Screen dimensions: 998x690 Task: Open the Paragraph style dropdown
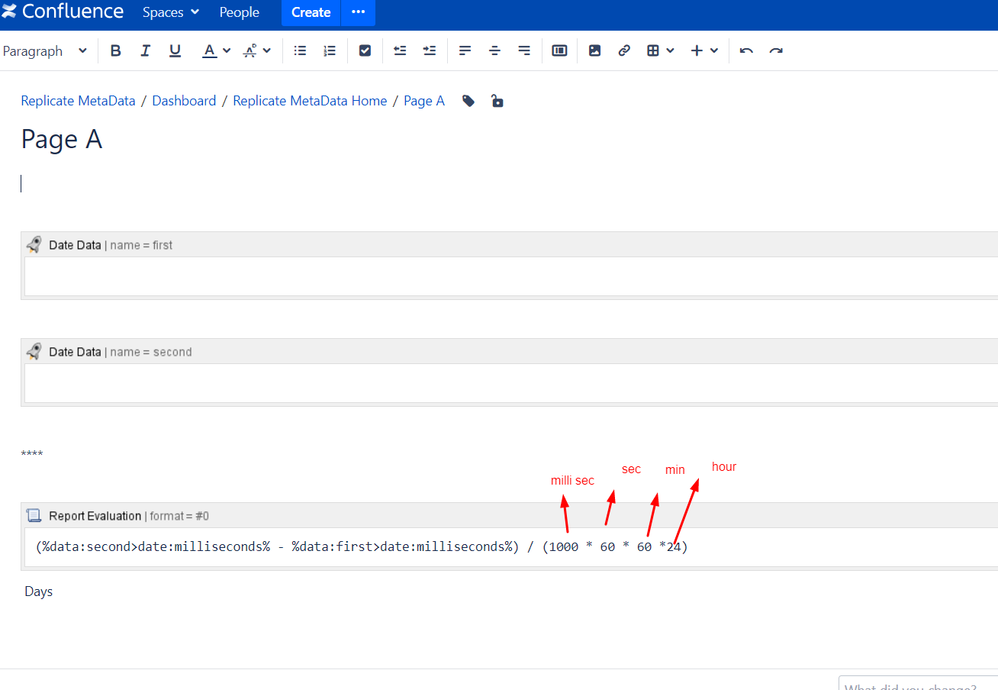(45, 51)
